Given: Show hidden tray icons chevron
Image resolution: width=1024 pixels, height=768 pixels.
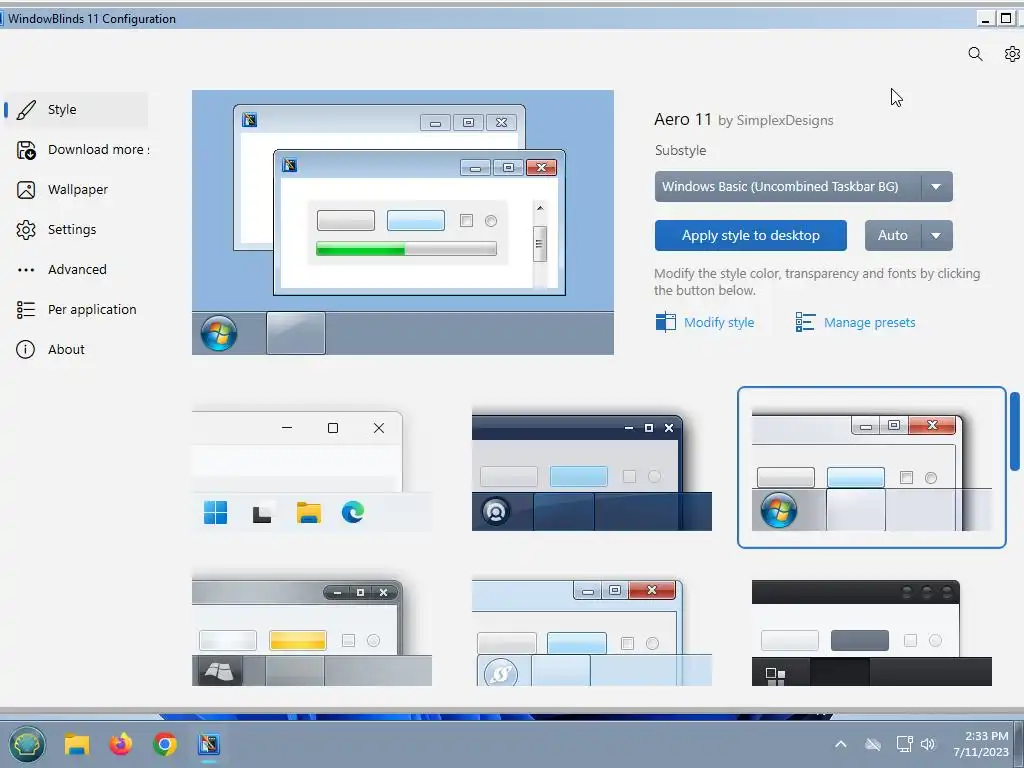Looking at the screenshot, I should [x=841, y=744].
